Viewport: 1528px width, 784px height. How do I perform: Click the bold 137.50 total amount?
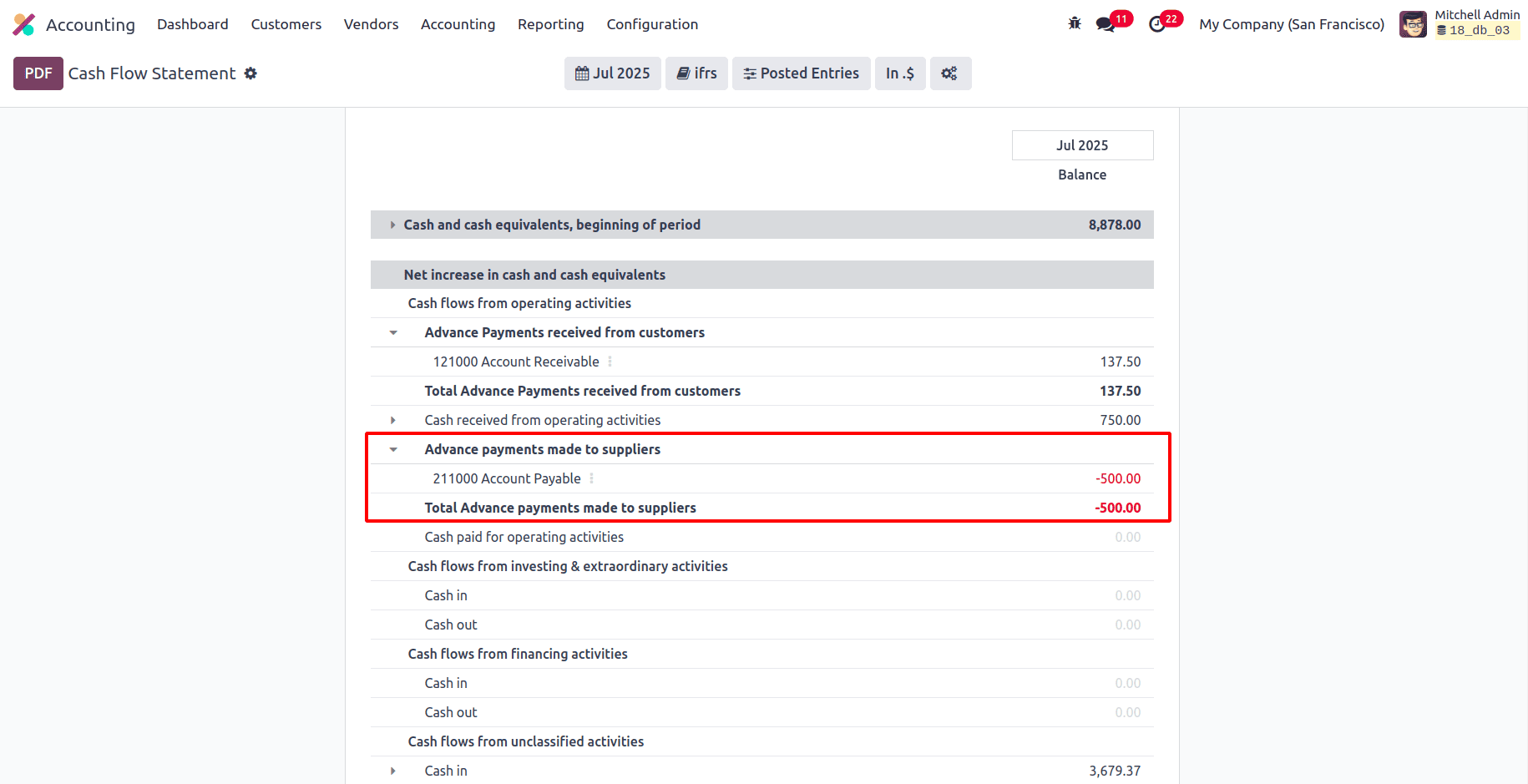[x=1121, y=391]
